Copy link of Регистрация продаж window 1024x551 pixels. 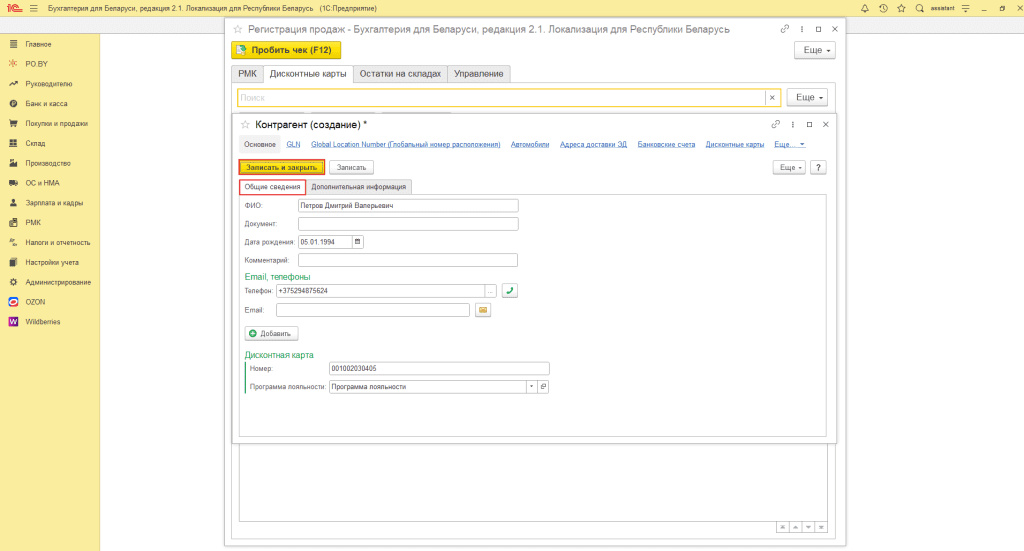(784, 29)
